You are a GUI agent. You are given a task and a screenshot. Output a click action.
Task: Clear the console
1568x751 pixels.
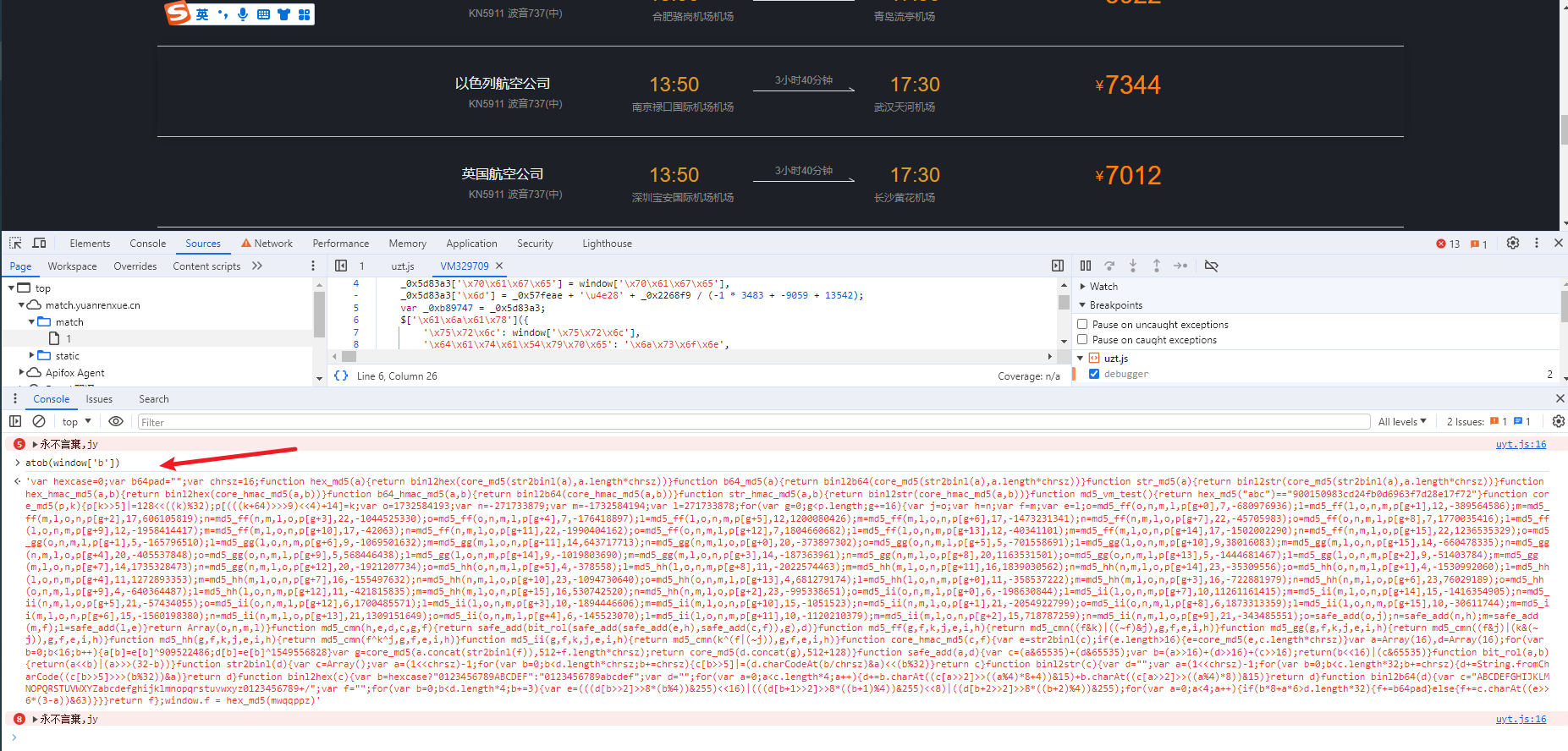pyautogui.click(x=39, y=421)
